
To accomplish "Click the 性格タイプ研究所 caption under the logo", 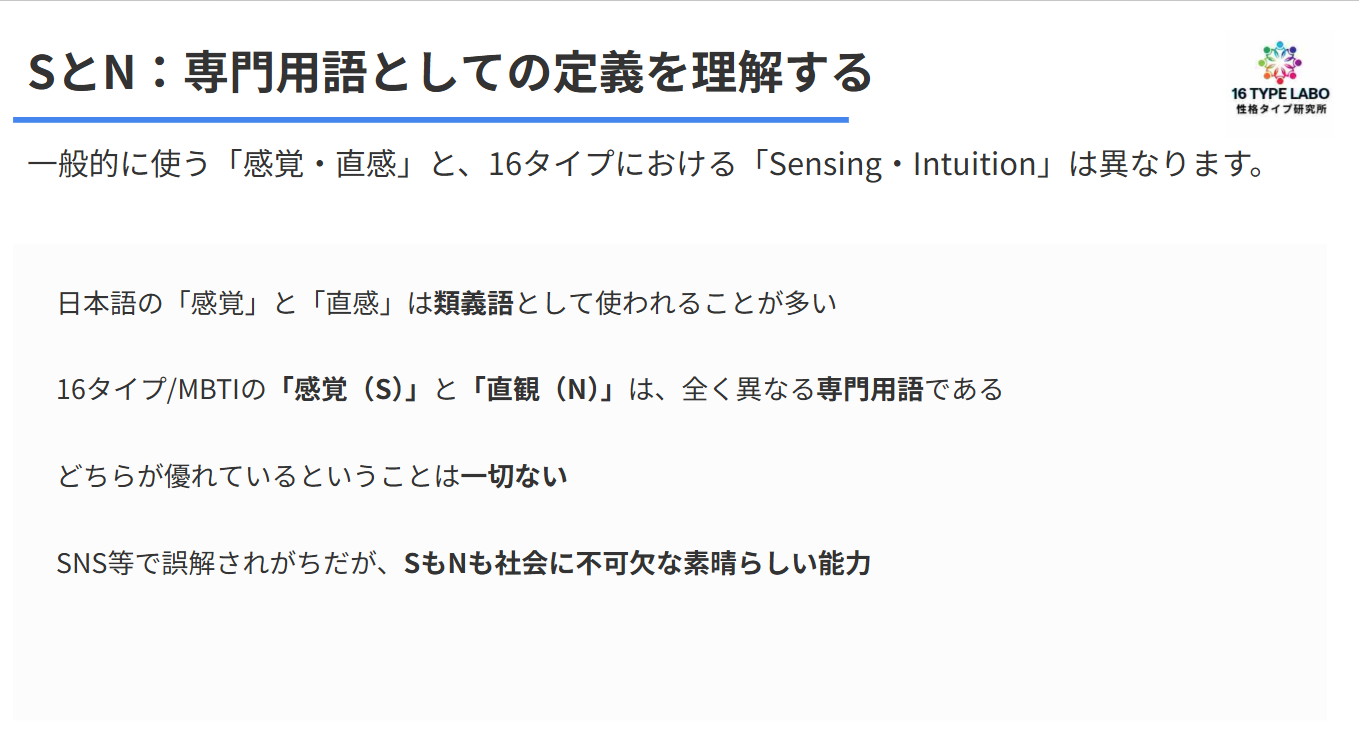I will point(1280,108).
